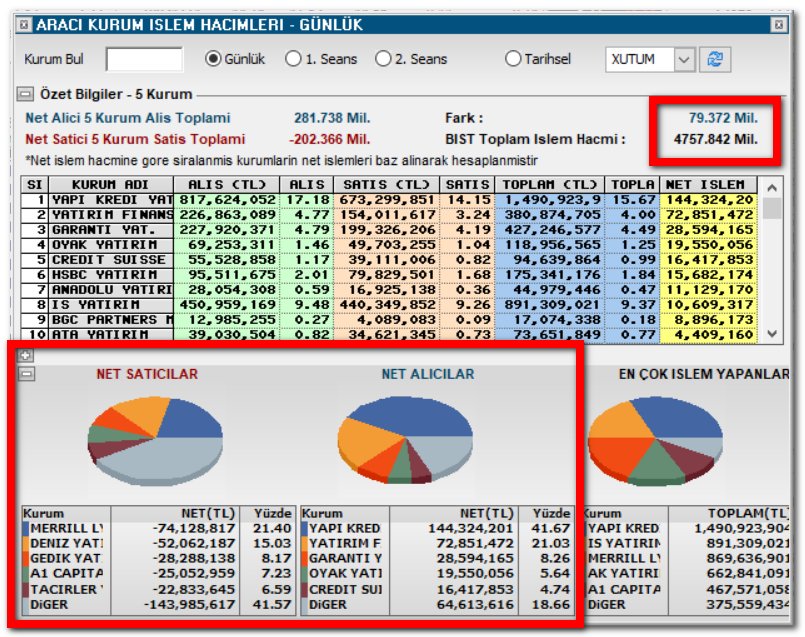Select CREDIT SUISSE row in table
This screenshot has height=637, width=805.
click(389, 260)
